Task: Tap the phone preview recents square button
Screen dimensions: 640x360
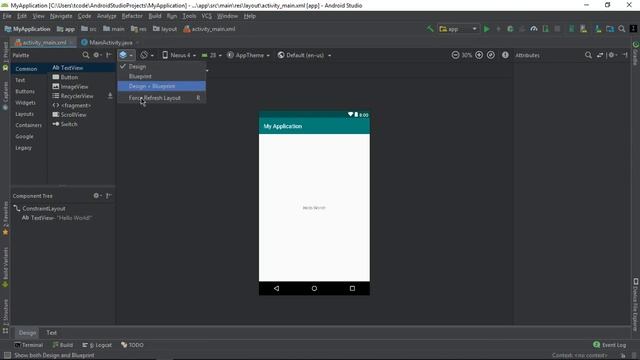Action: coord(352,288)
